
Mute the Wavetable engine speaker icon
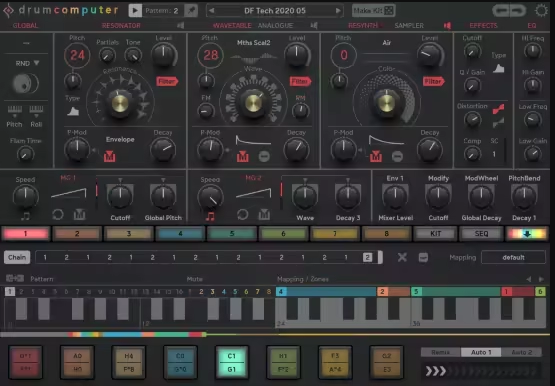(x=314, y=25)
